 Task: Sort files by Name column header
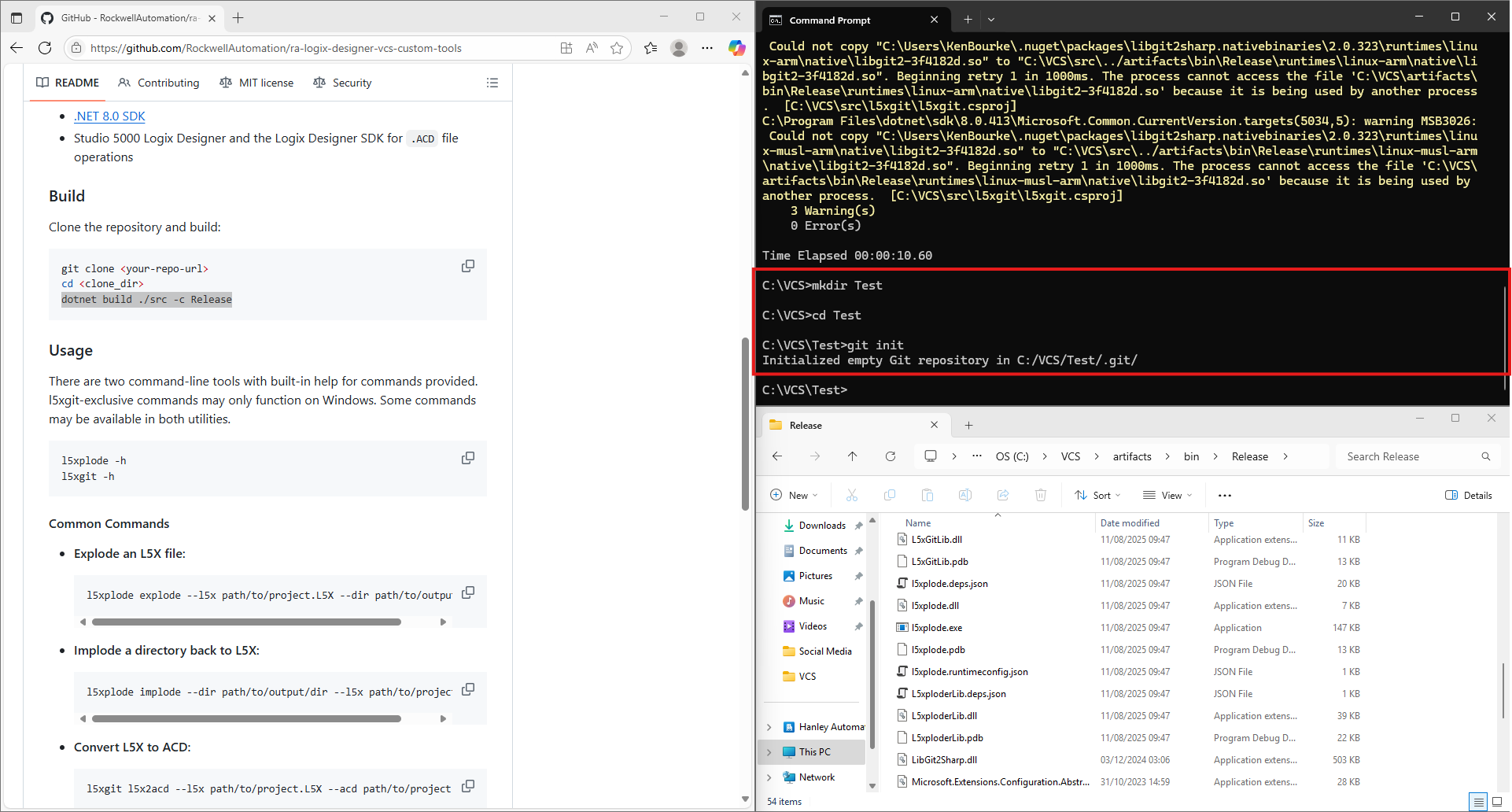pos(917,523)
